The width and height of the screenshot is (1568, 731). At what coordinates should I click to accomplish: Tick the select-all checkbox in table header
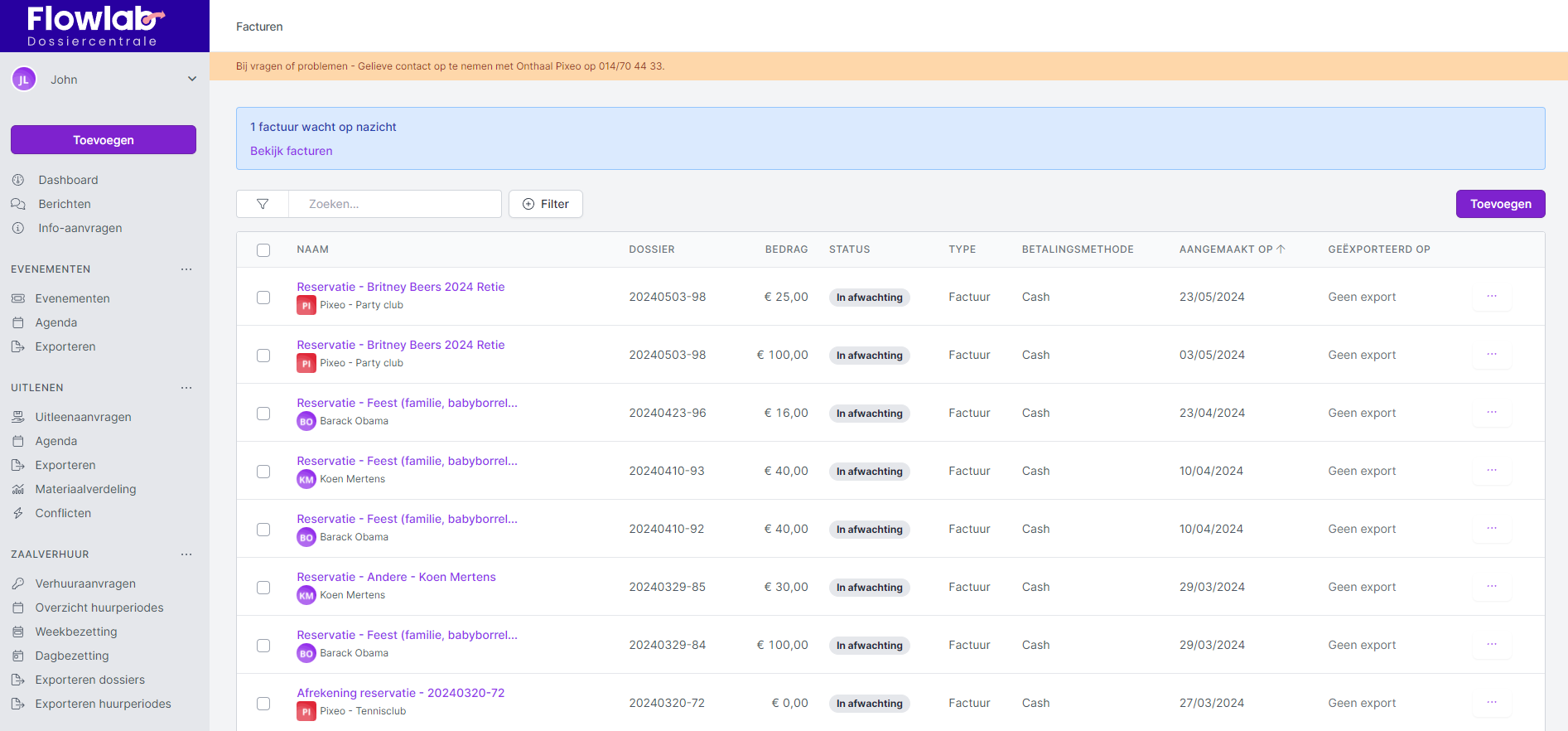(263, 250)
